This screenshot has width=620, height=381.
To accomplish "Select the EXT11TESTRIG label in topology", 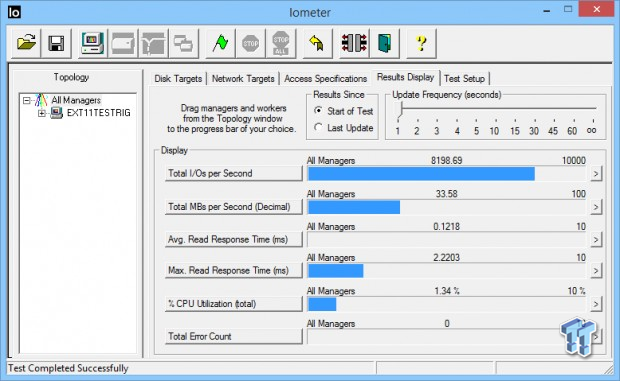I will point(98,113).
